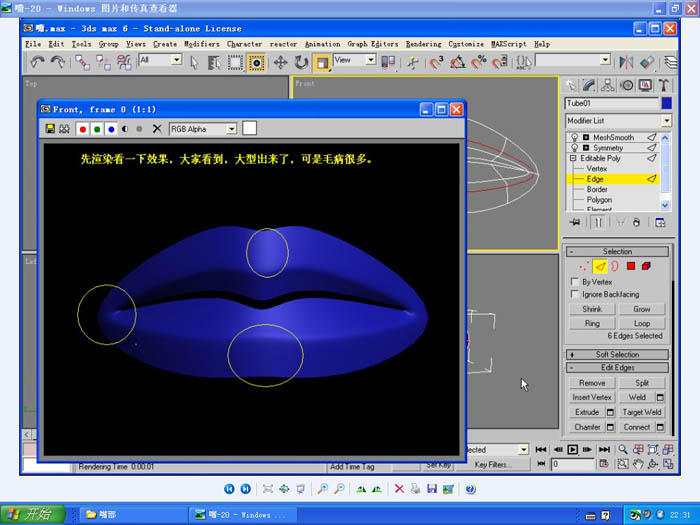Viewport: 700px width, 525px height.
Task: Expand the Soft Selection rollout
Action: tap(617, 354)
